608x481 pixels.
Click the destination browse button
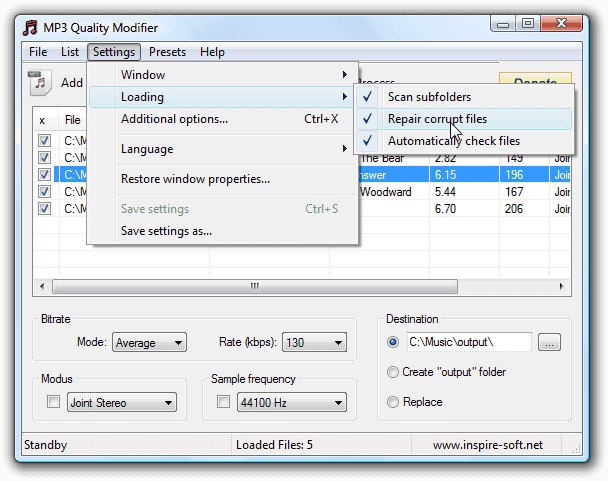549,342
